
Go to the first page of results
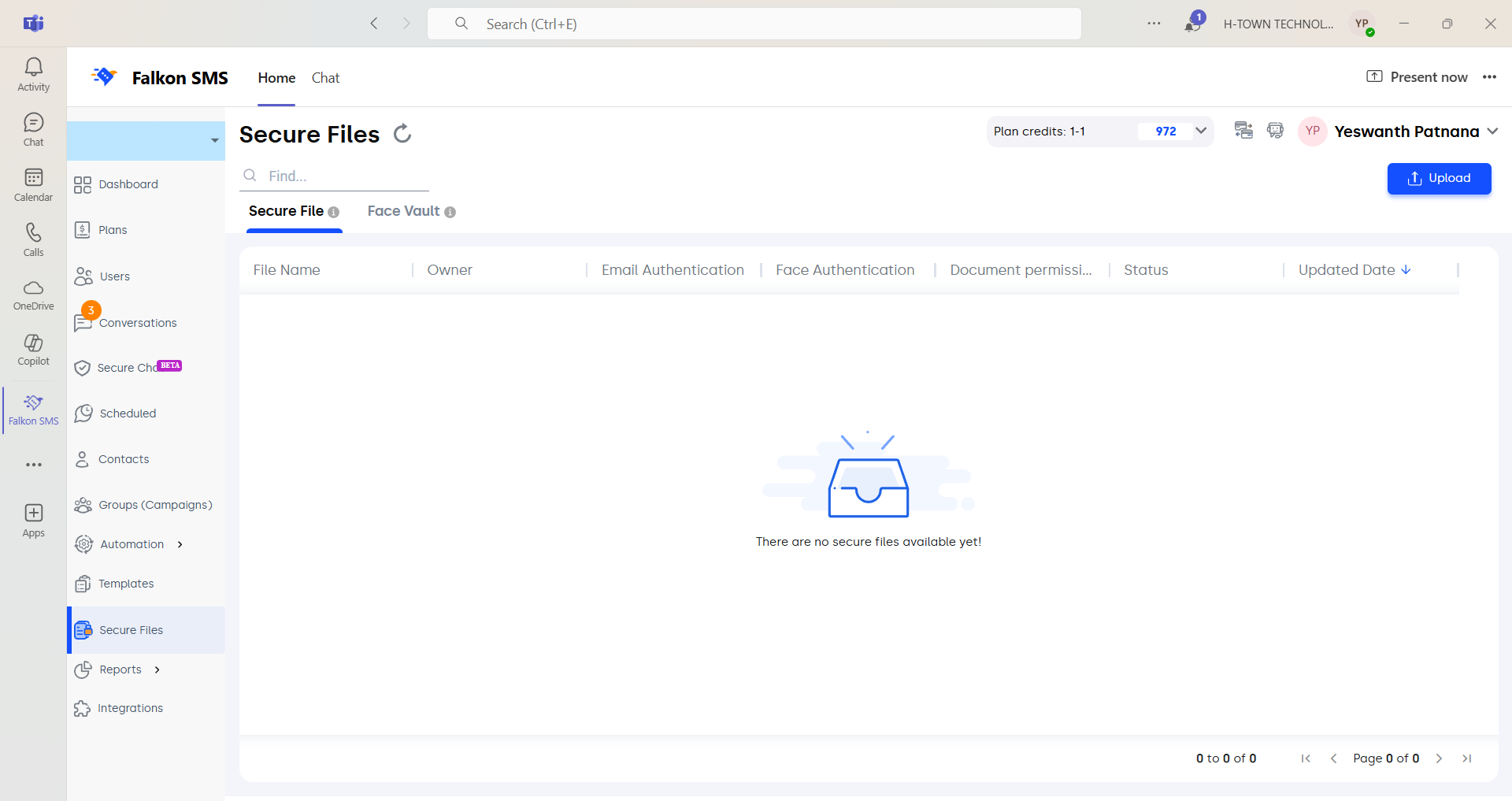click(1306, 758)
